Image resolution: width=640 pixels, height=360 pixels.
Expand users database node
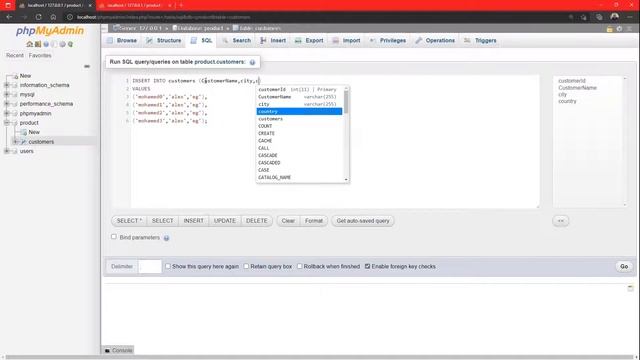(7, 151)
